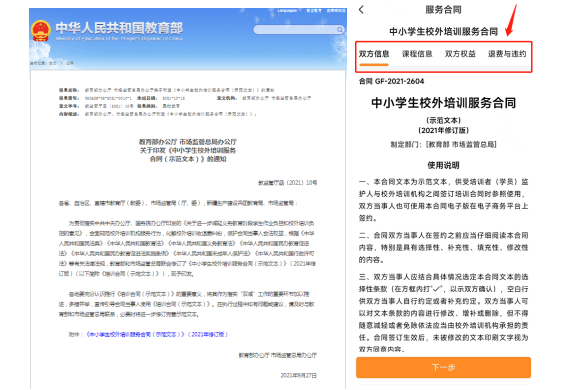Click the date 2021年9月27日 on the webpage

click(299, 376)
